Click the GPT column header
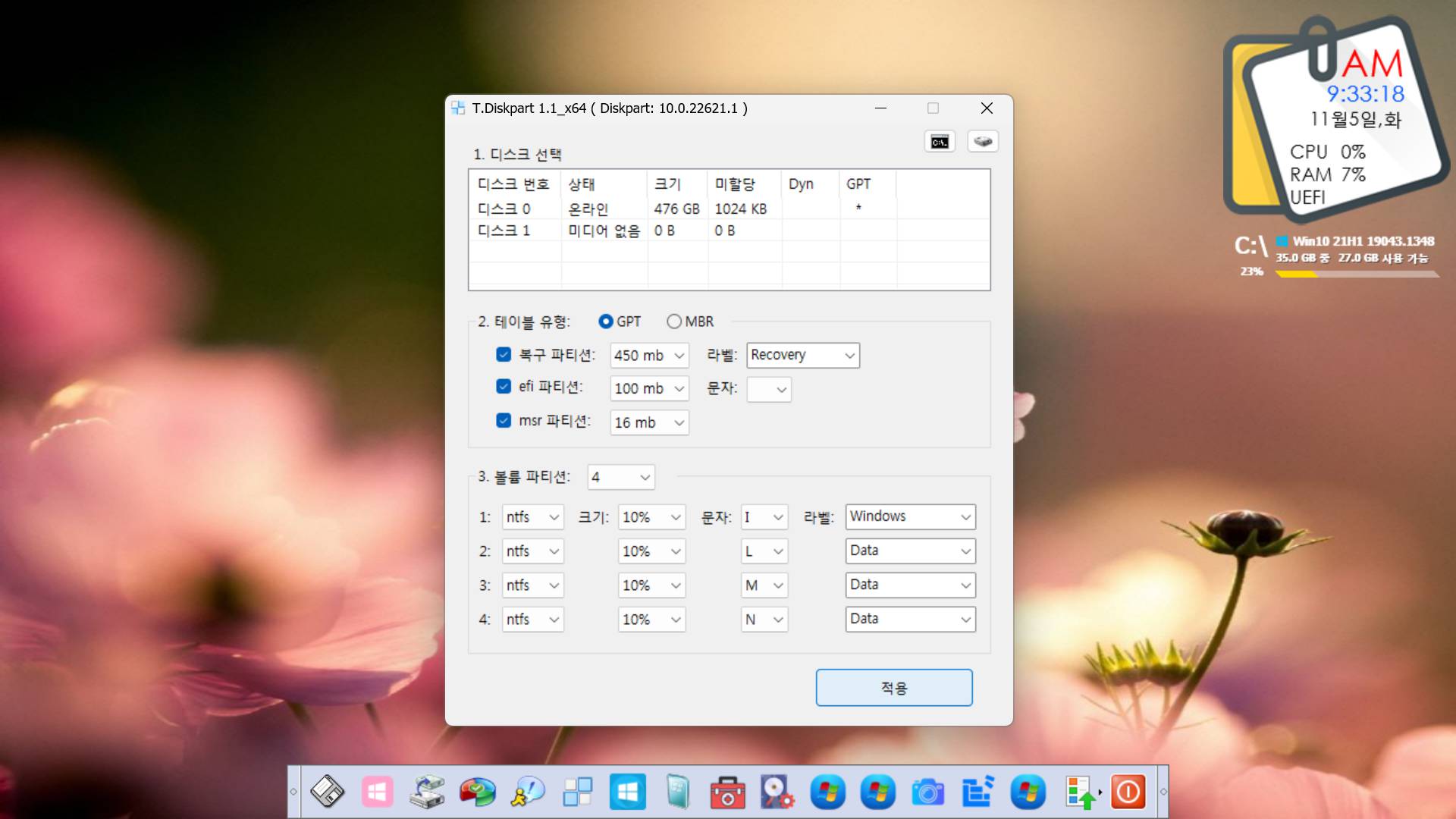 [x=868, y=184]
